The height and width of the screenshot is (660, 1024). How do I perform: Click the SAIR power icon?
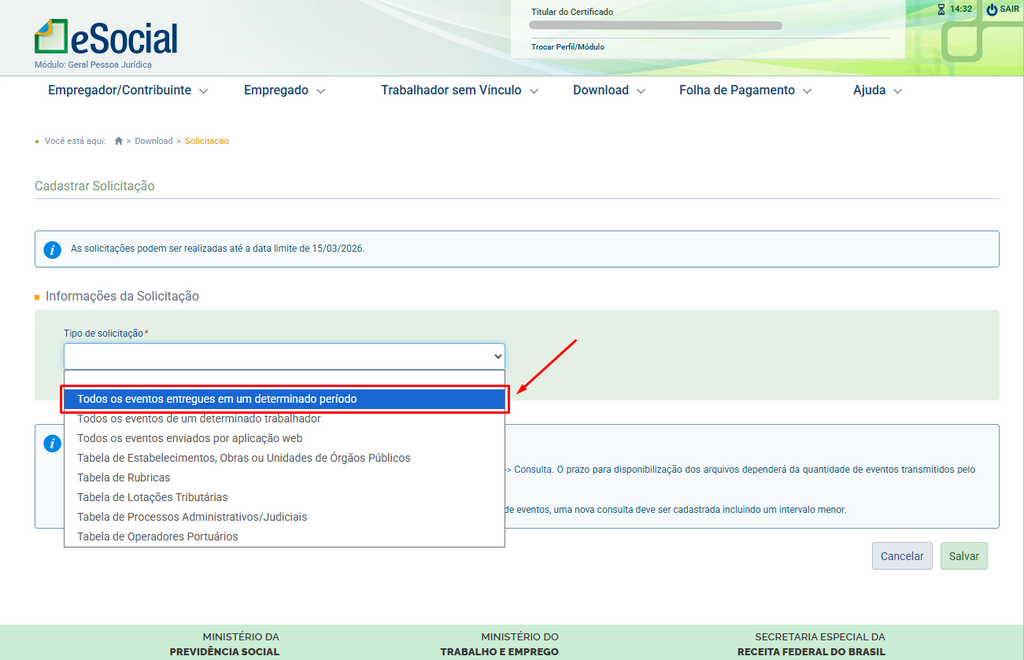(991, 9)
